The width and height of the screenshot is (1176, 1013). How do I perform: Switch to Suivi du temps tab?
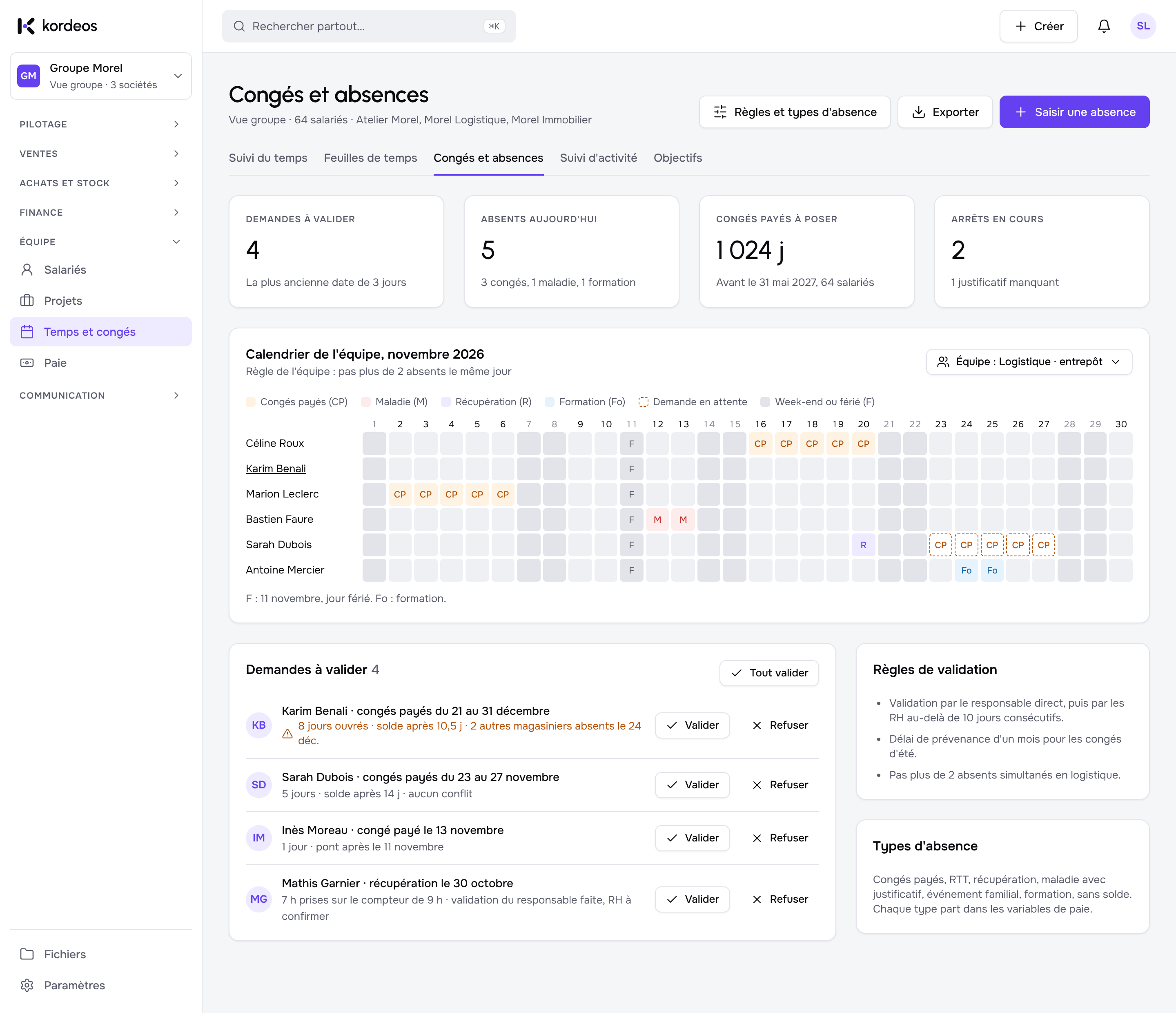pos(268,158)
